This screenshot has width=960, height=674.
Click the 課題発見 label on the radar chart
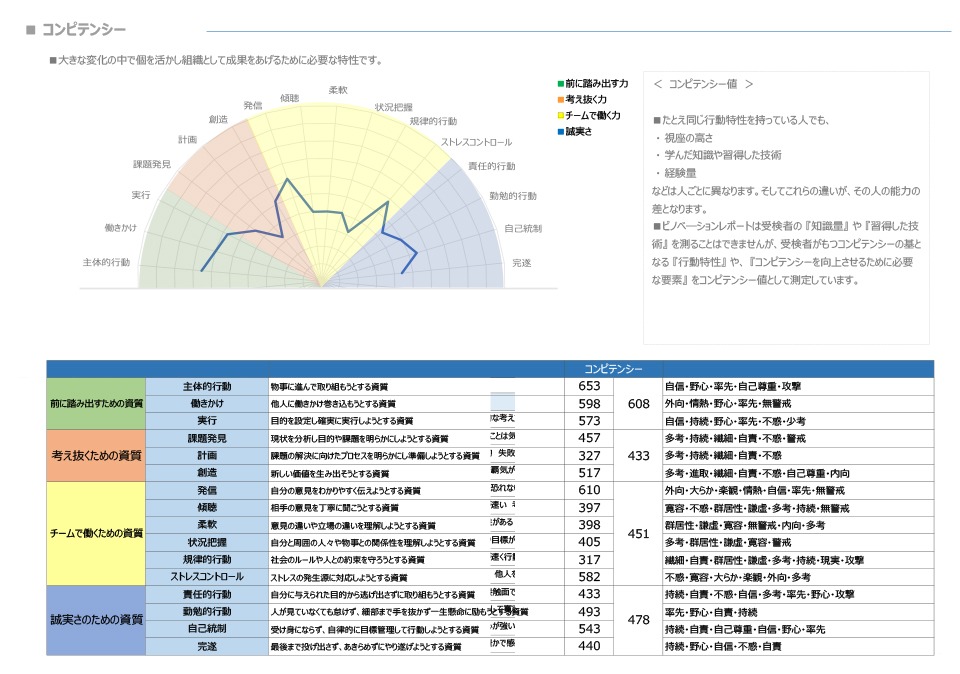(x=152, y=164)
